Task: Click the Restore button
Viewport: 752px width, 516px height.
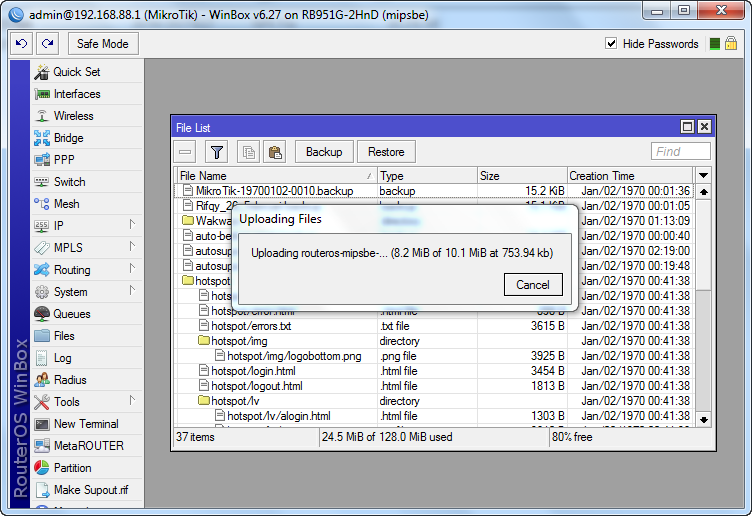Action: pyautogui.click(x=386, y=152)
